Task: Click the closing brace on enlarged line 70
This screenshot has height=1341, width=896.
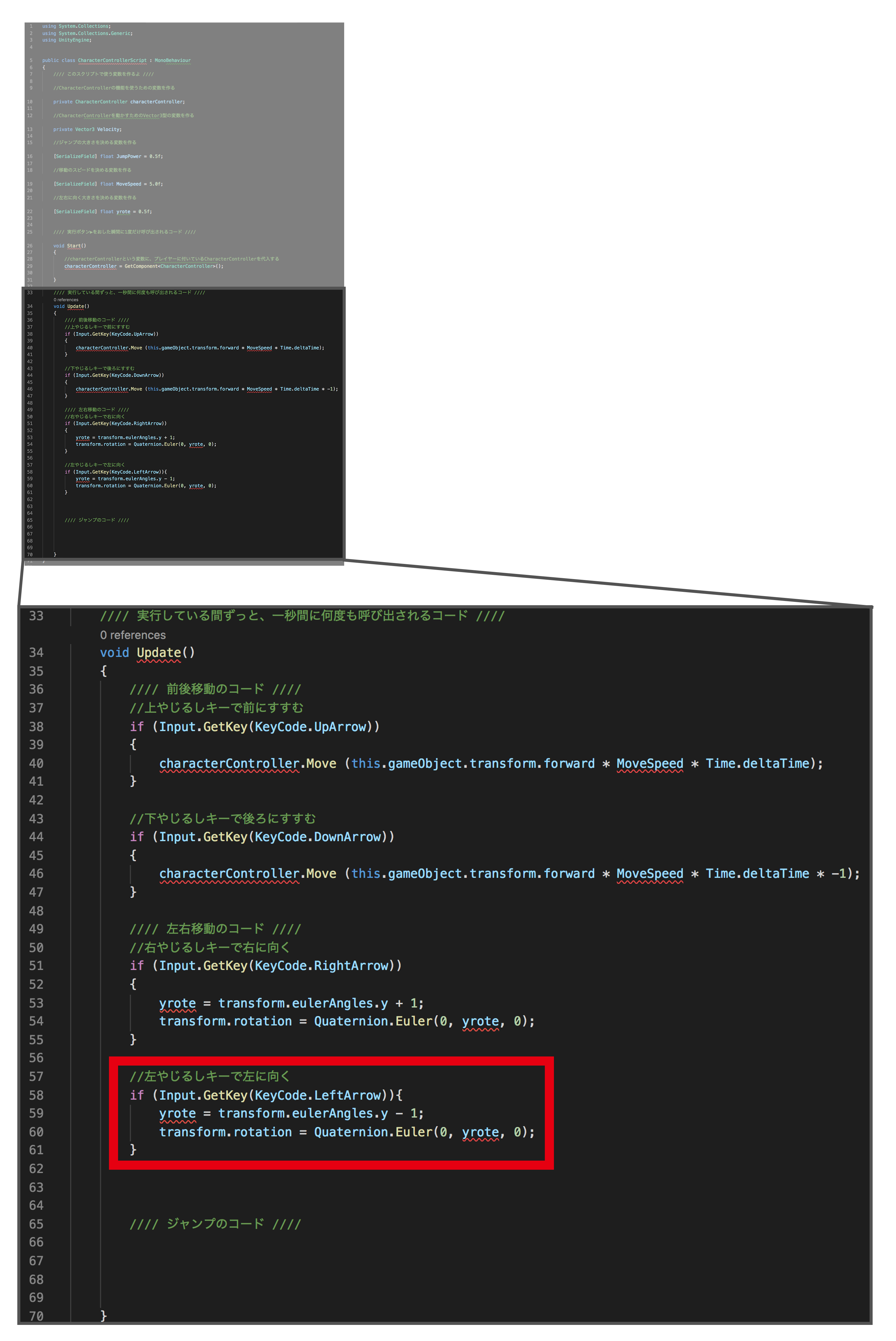Action: point(104,1315)
